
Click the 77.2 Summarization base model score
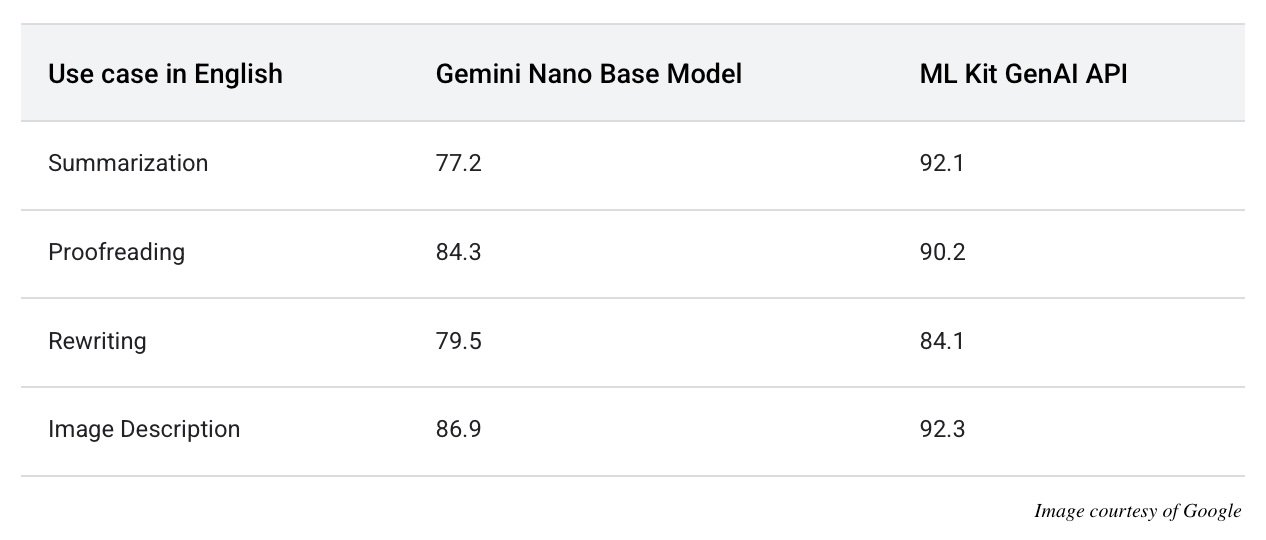coord(459,163)
